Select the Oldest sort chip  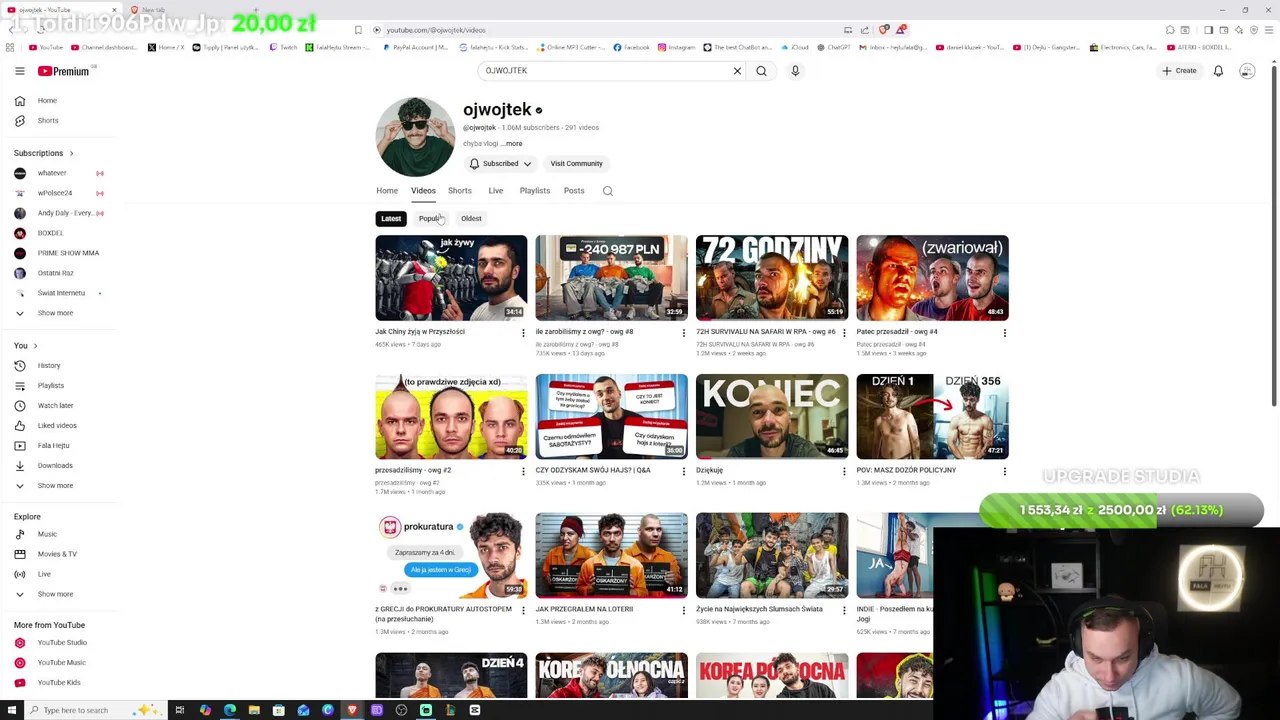(x=471, y=219)
